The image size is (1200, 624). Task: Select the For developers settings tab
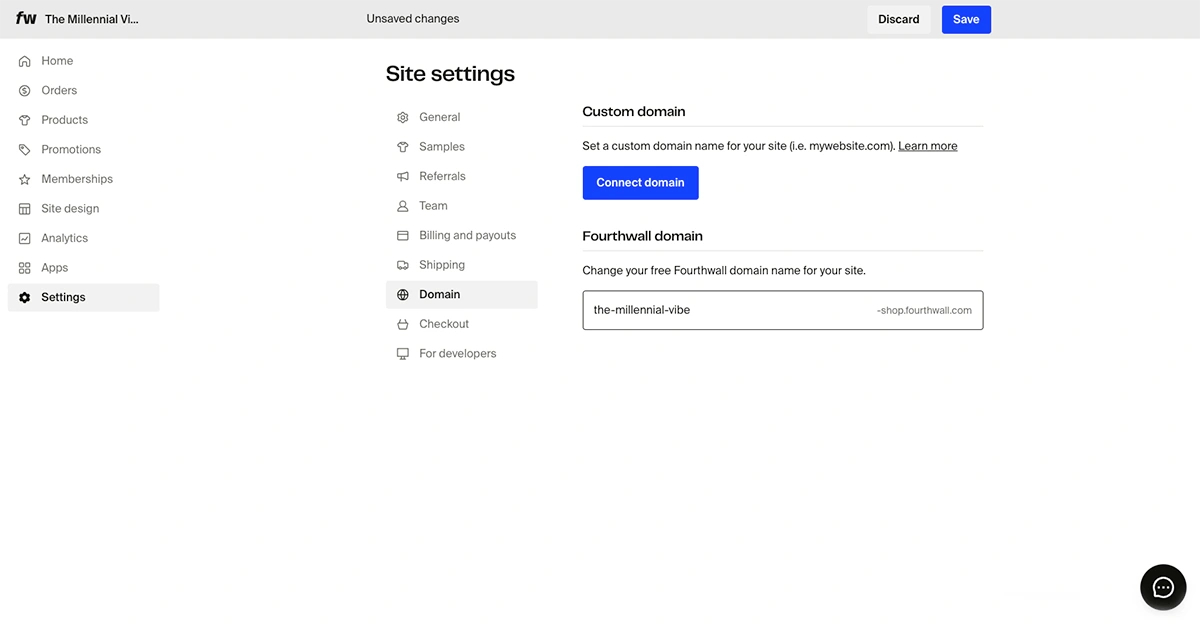(457, 353)
